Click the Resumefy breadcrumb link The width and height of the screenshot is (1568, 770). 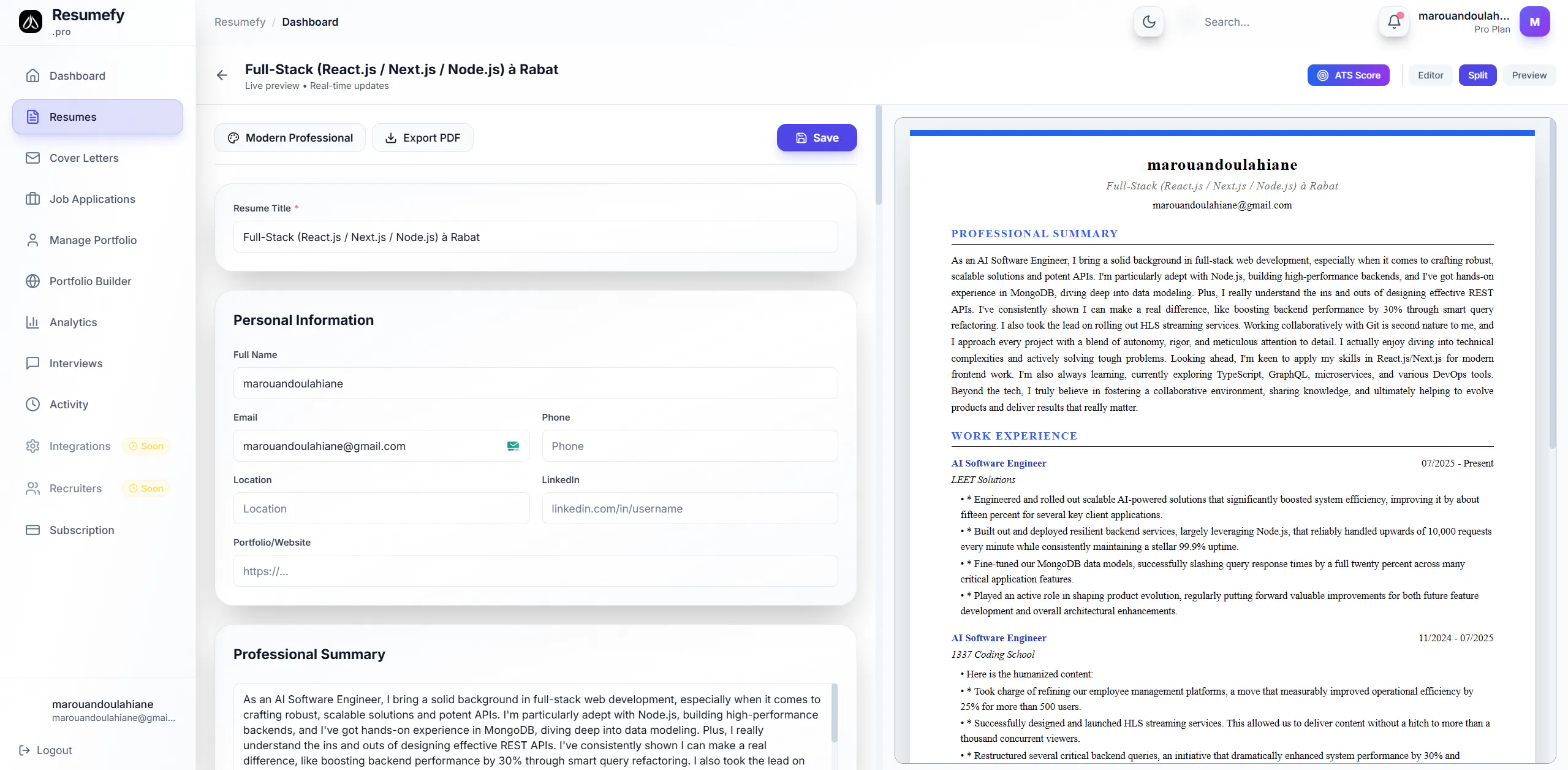point(240,21)
